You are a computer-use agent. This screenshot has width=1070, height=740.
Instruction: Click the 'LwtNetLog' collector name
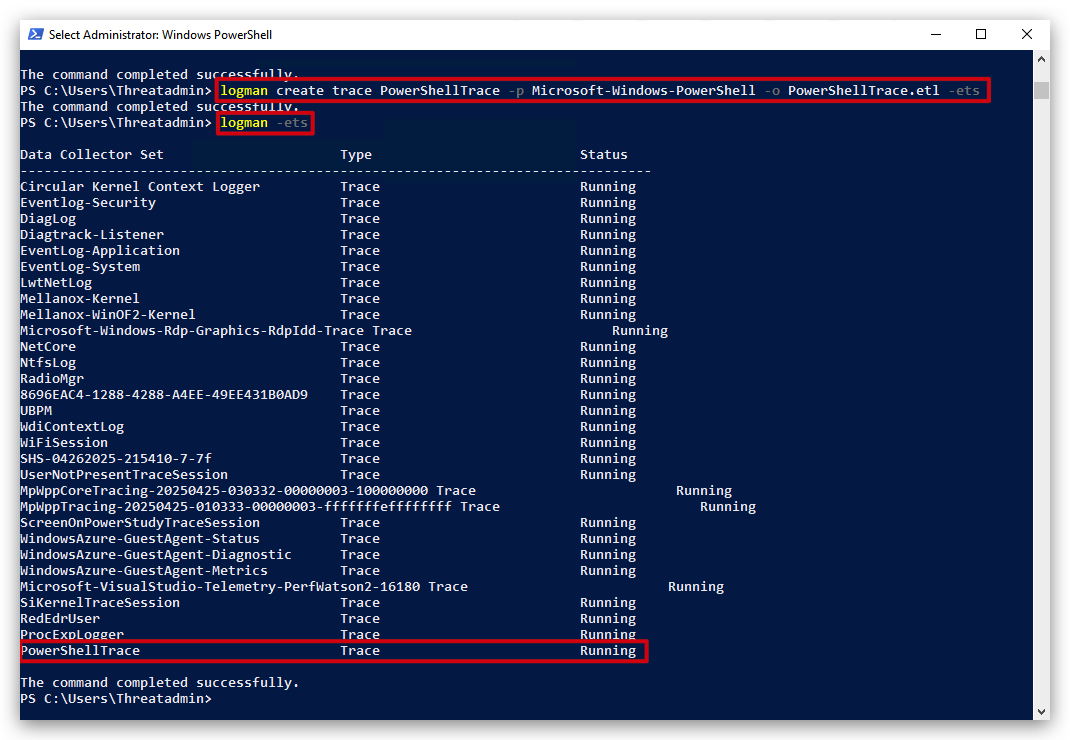[x=56, y=283]
